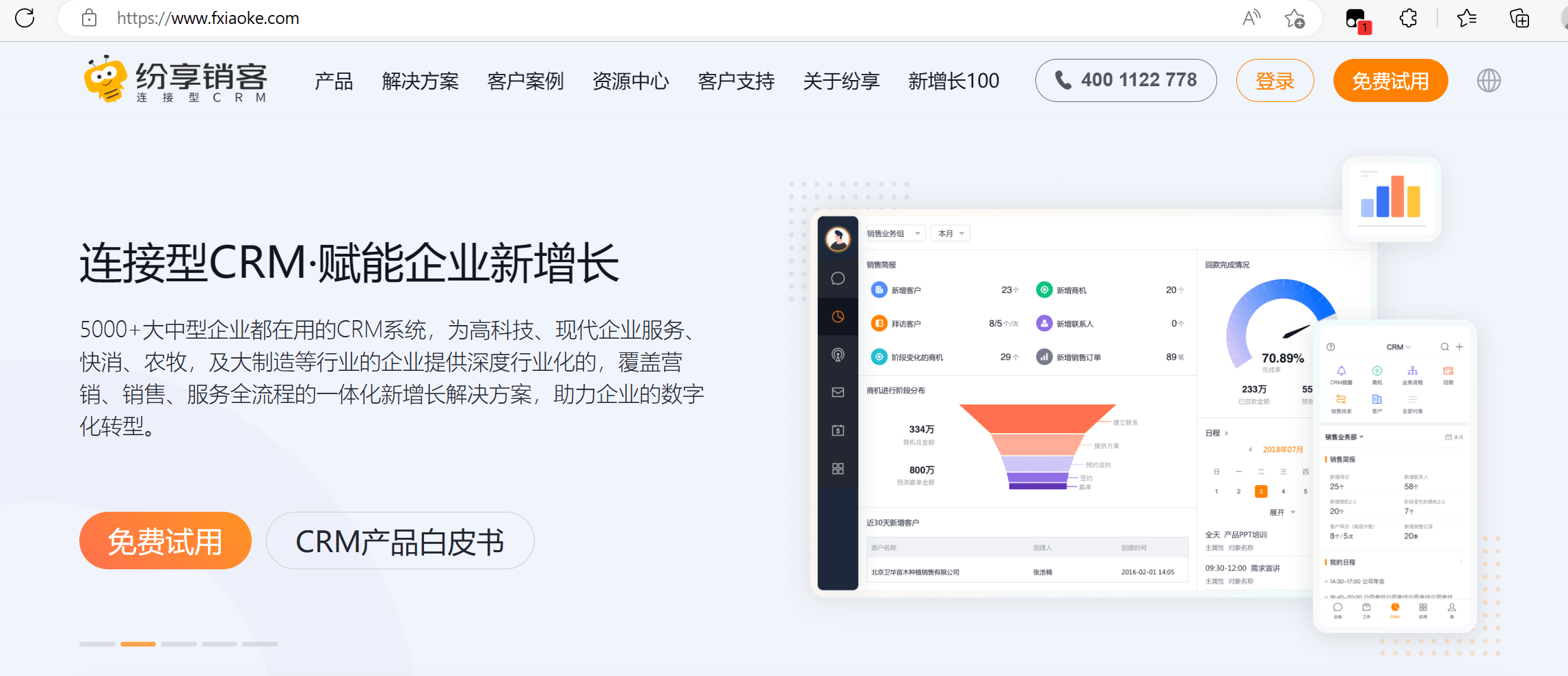Screen dimensions: 1568x676
Task: Open the 解决方案 menu item
Action: 420,81
